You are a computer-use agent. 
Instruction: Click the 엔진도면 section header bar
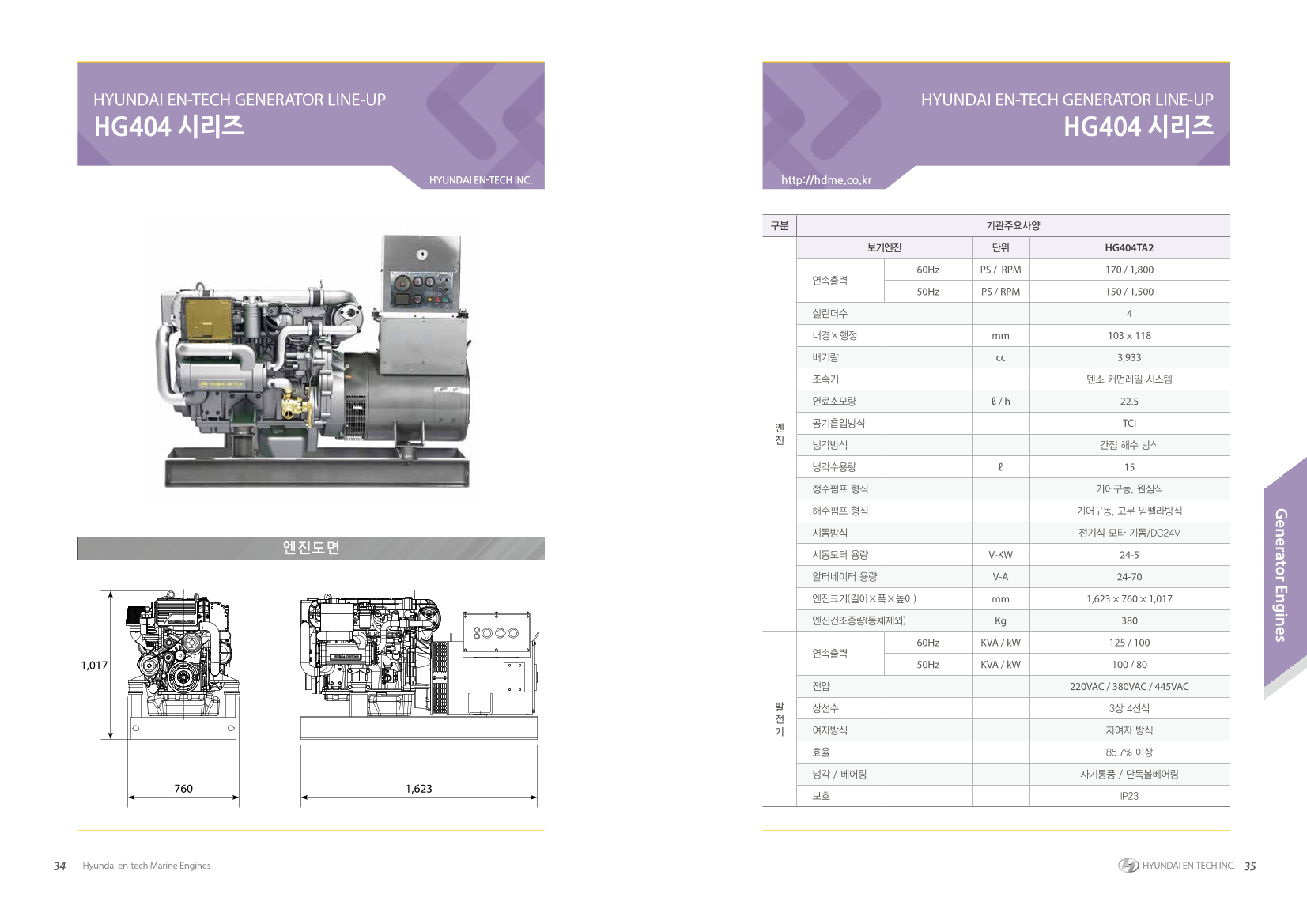pyautogui.click(x=311, y=548)
